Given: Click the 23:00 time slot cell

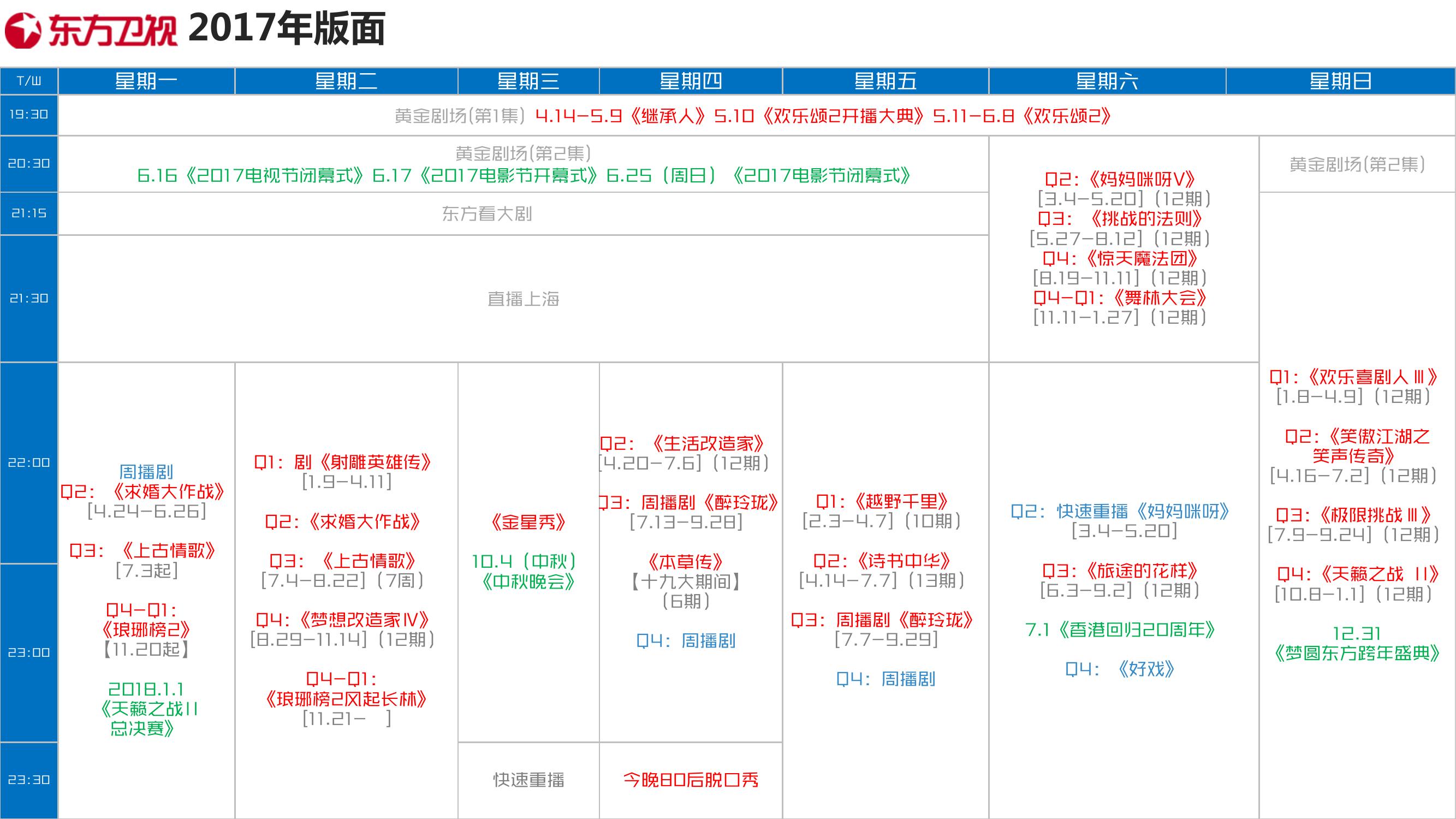Looking at the screenshot, I should (x=29, y=652).
